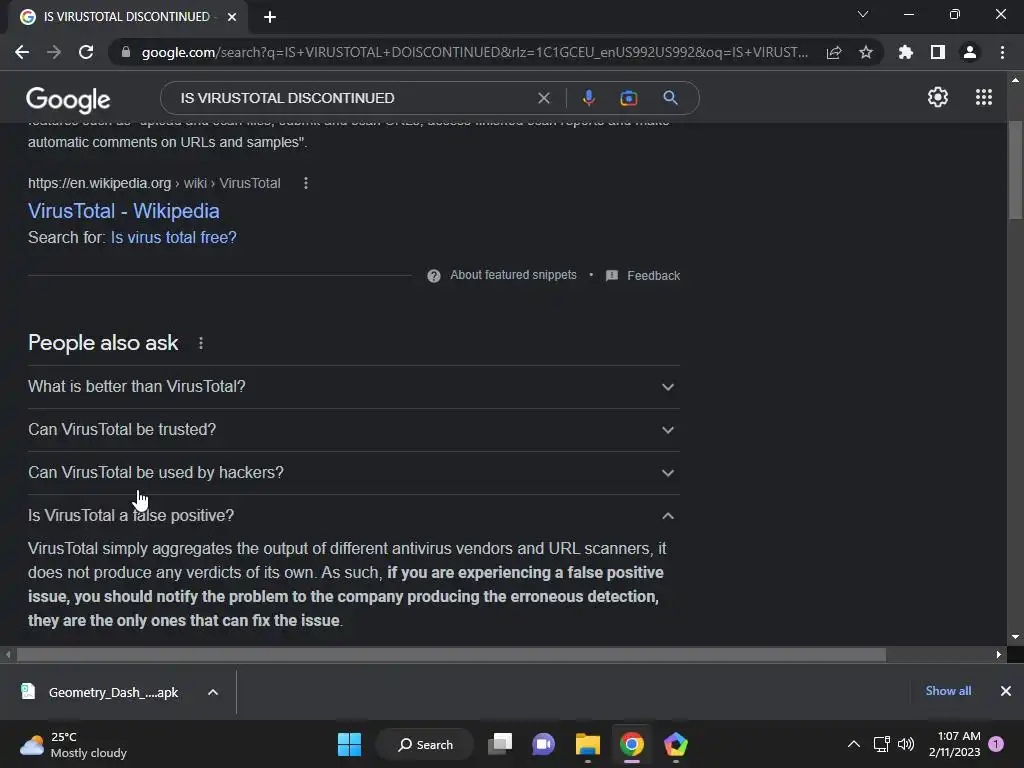Open About featured snippets link
The image size is (1024, 768).
tap(513, 275)
